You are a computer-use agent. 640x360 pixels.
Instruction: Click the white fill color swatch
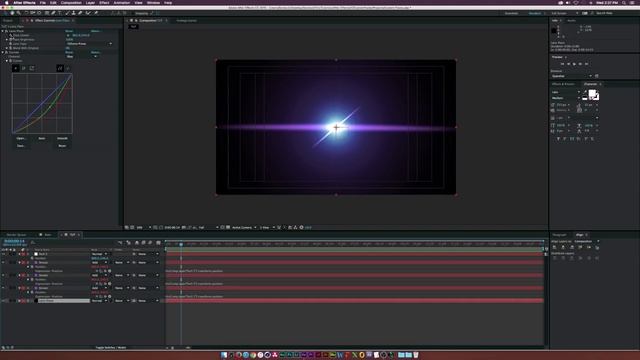click(x=592, y=93)
